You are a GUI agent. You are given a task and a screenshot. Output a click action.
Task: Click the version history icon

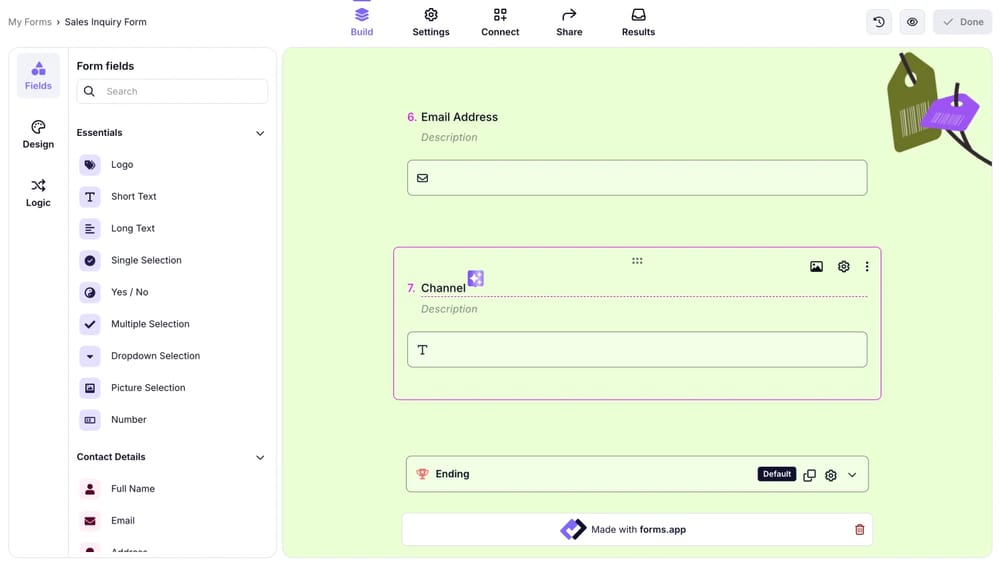click(x=879, y=22)
